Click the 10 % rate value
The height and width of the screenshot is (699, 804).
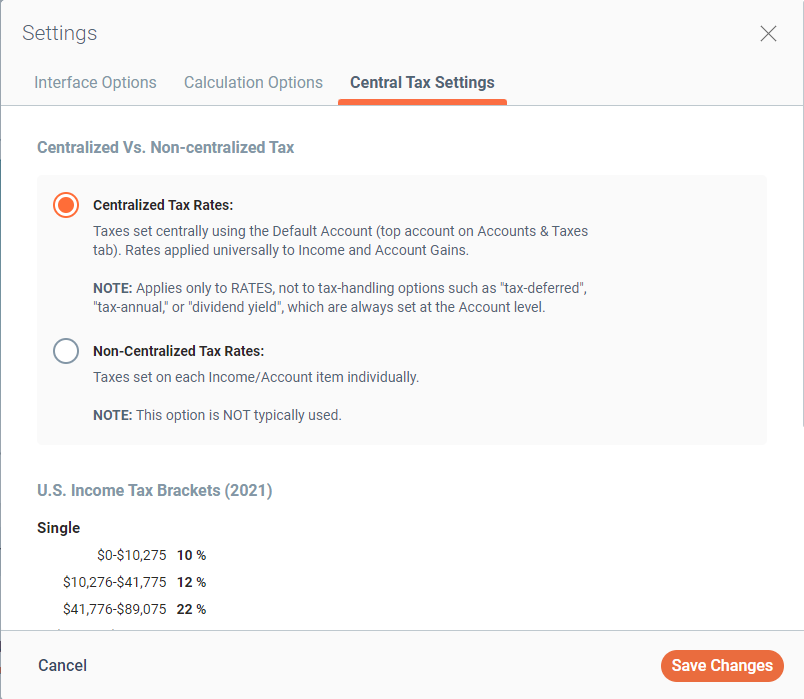(191, 555)
